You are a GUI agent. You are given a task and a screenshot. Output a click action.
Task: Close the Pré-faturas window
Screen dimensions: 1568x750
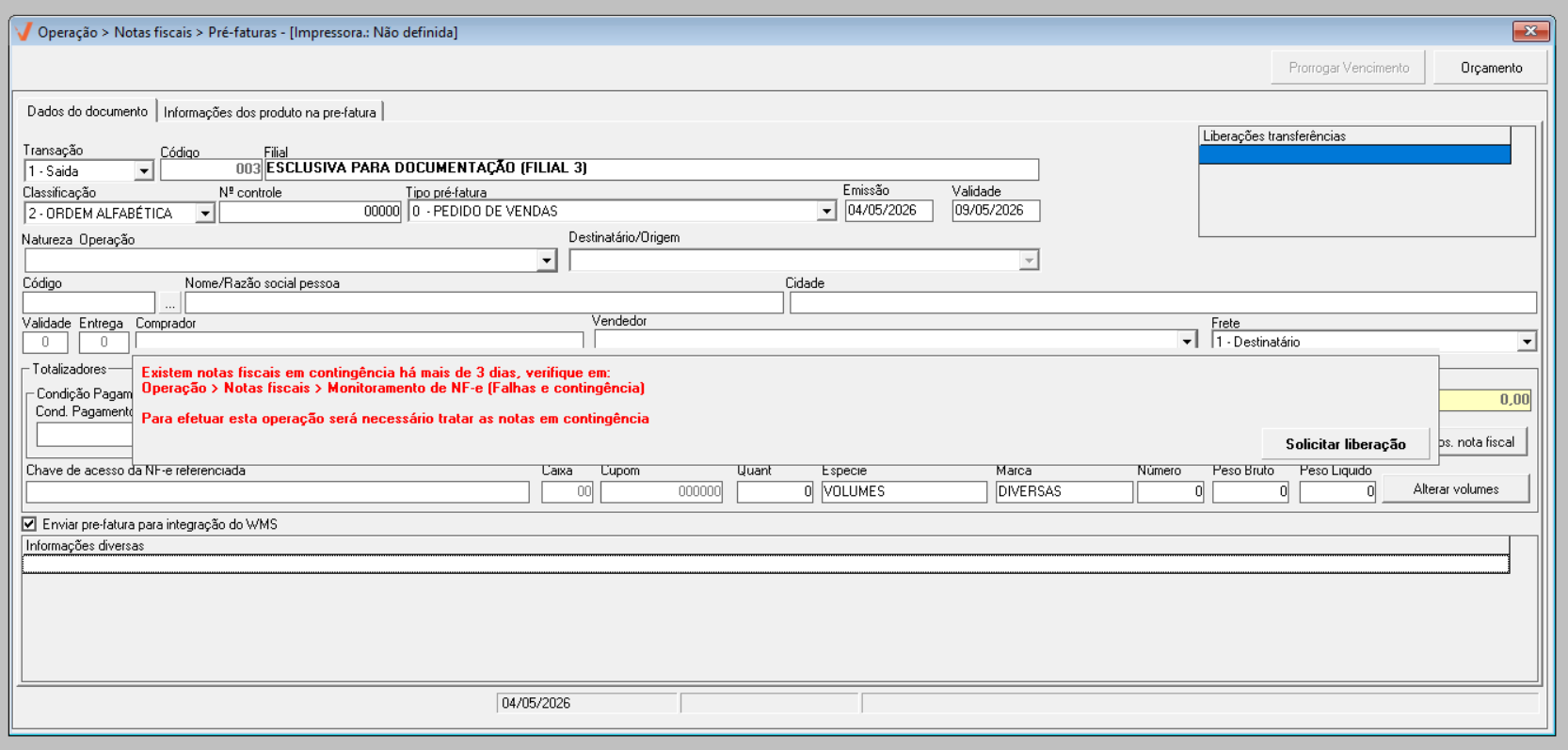[1530, 31]
